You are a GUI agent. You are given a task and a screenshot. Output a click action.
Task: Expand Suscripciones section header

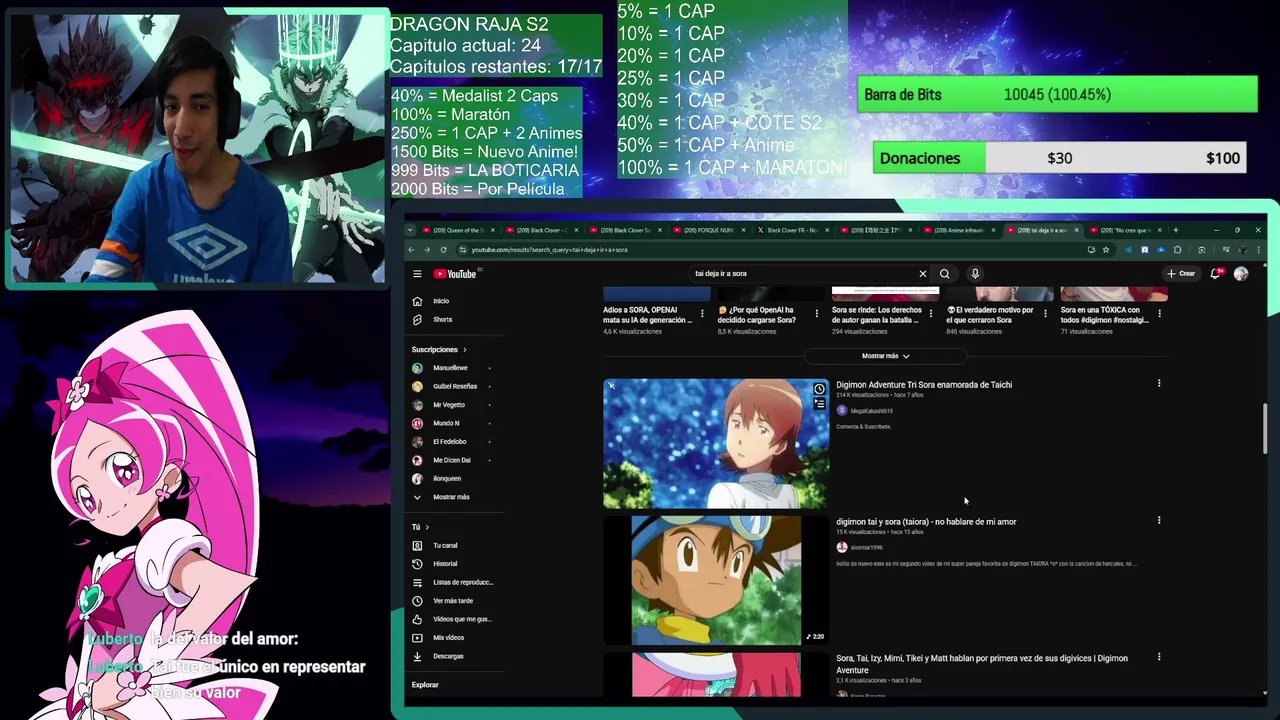tap(439, 349)
